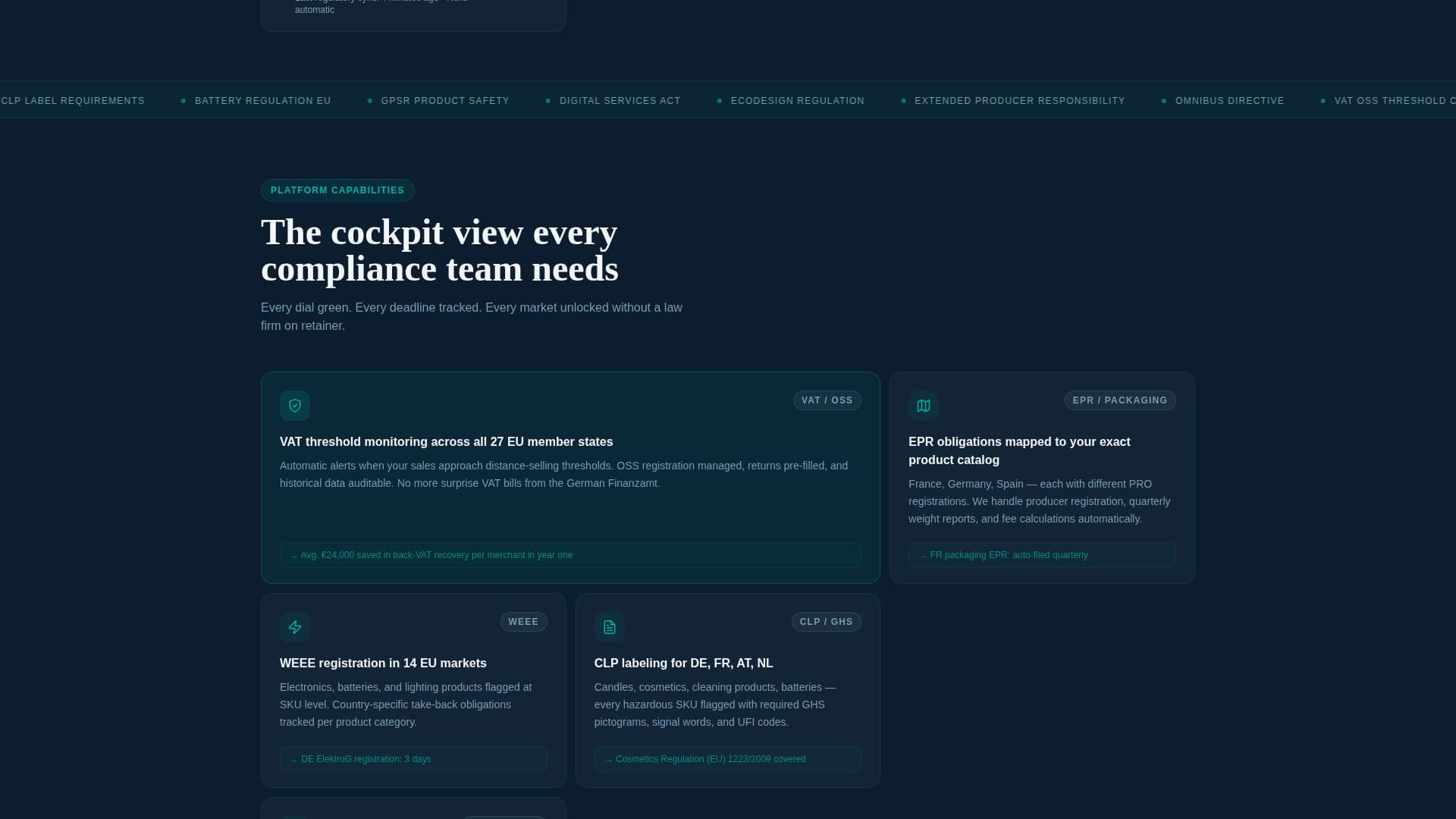Click CLP LABEL REQUIREMENTS in ticker
Image resolution: width=1456 pixels, height=819 pixels.
[x=73, y=101]
